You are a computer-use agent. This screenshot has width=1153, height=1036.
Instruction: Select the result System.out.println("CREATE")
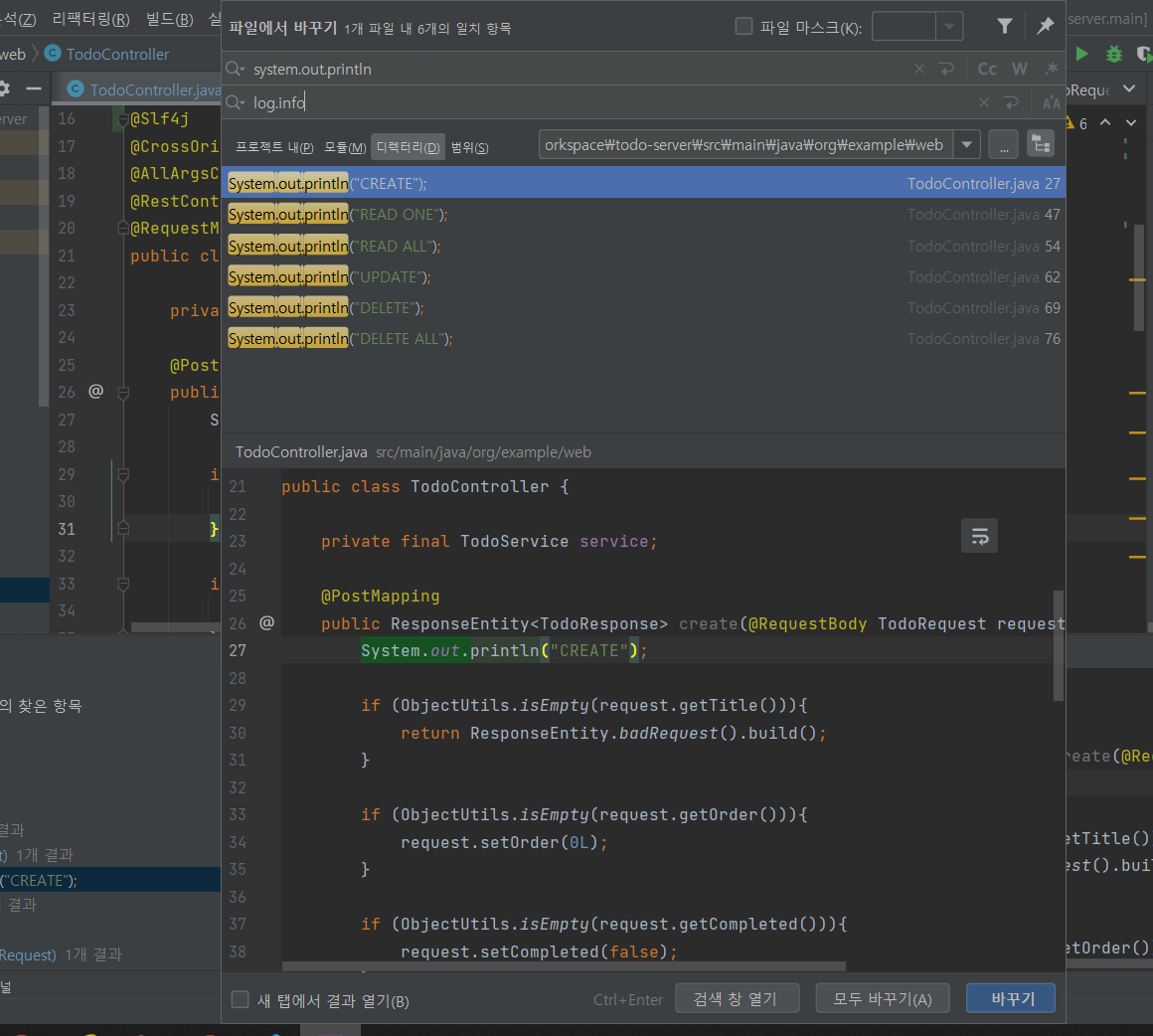(x=643, y=183)
